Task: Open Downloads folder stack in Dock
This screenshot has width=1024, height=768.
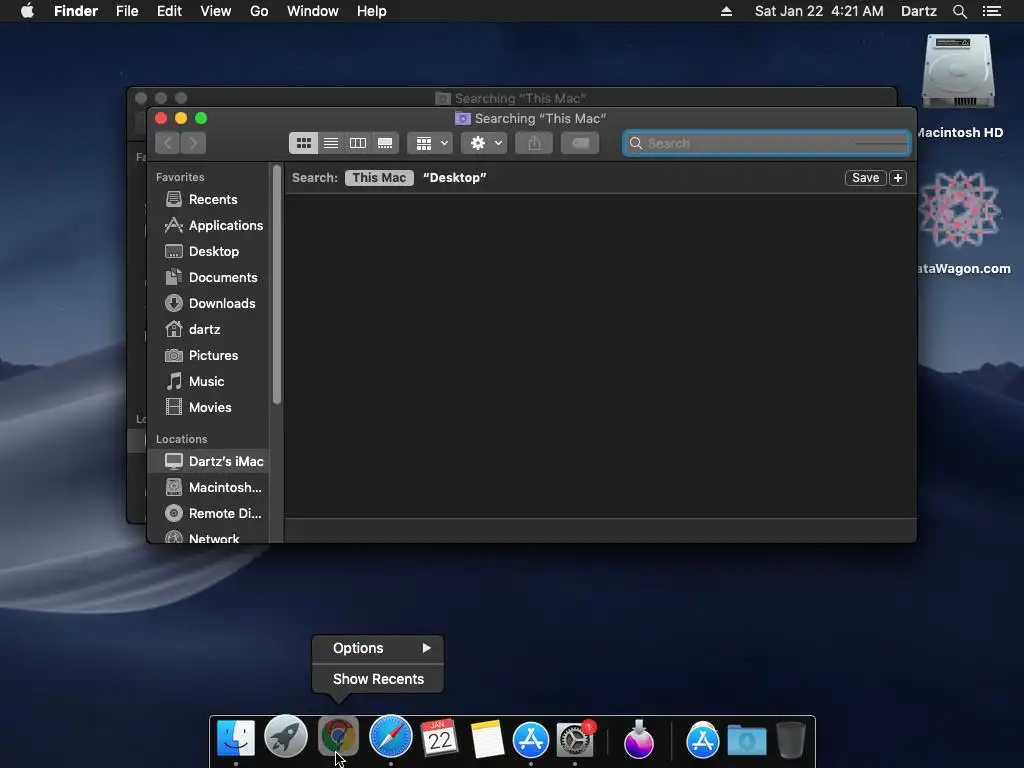Action: pos(746,741)
